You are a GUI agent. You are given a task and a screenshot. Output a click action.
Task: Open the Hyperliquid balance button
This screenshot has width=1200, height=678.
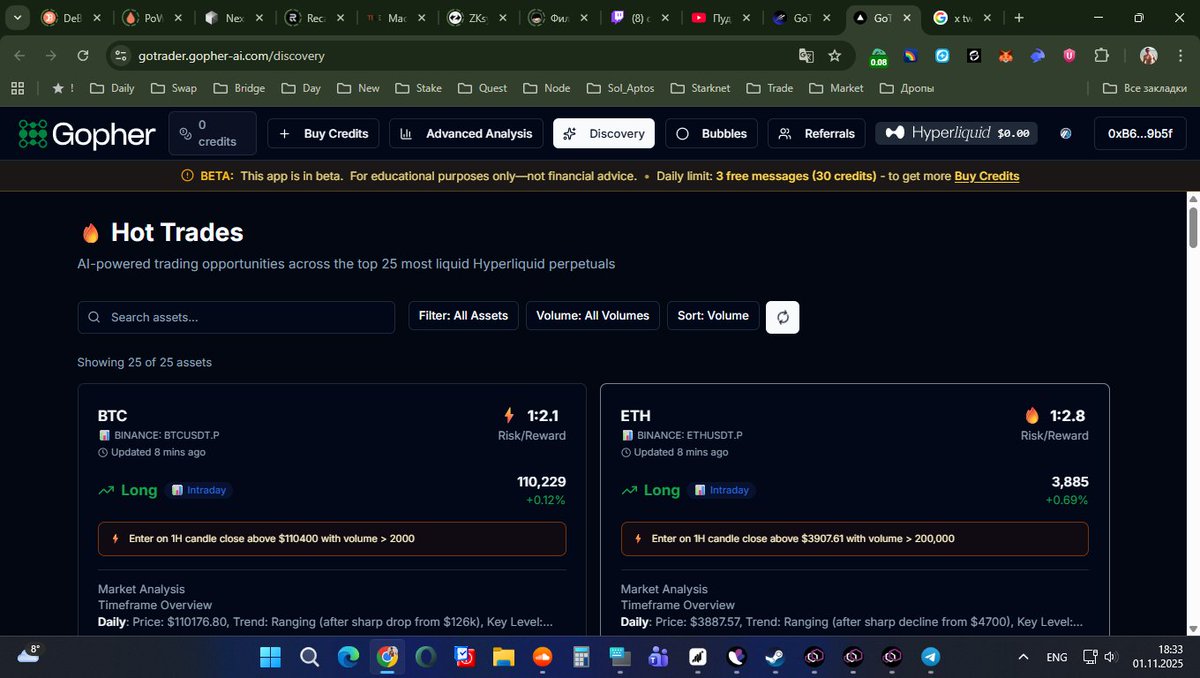point(957,134)
